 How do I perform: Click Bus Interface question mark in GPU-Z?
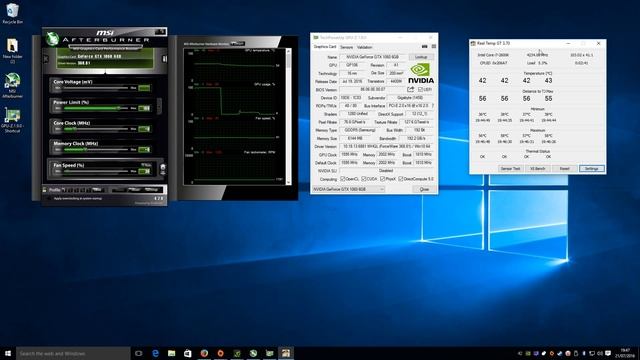pyautogui.click(x=432, y=105)
